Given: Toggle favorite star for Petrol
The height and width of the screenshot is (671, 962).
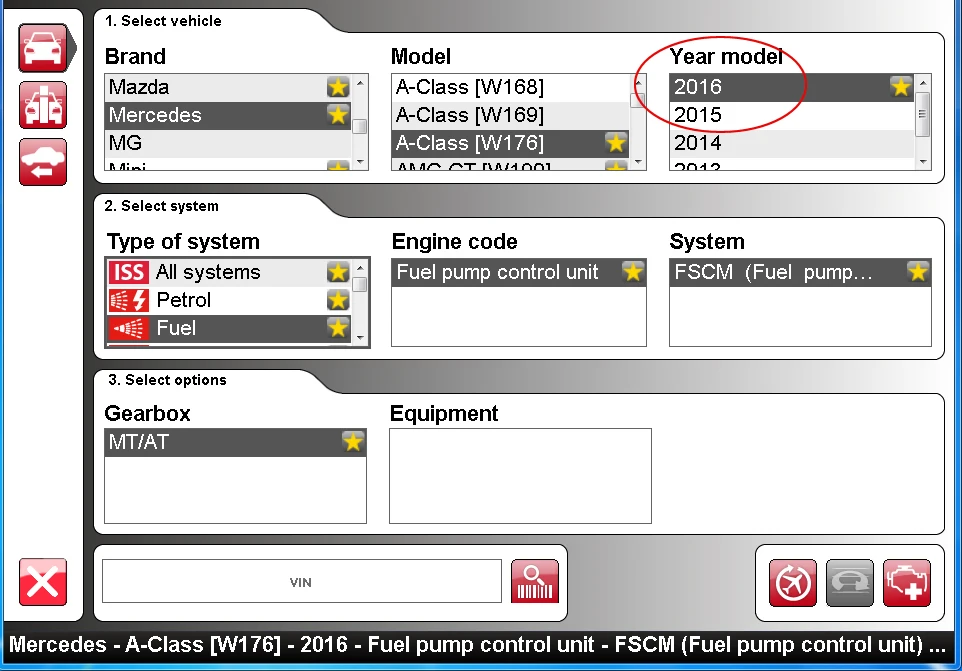Looking at the screenshot, I should pos(338,300).
